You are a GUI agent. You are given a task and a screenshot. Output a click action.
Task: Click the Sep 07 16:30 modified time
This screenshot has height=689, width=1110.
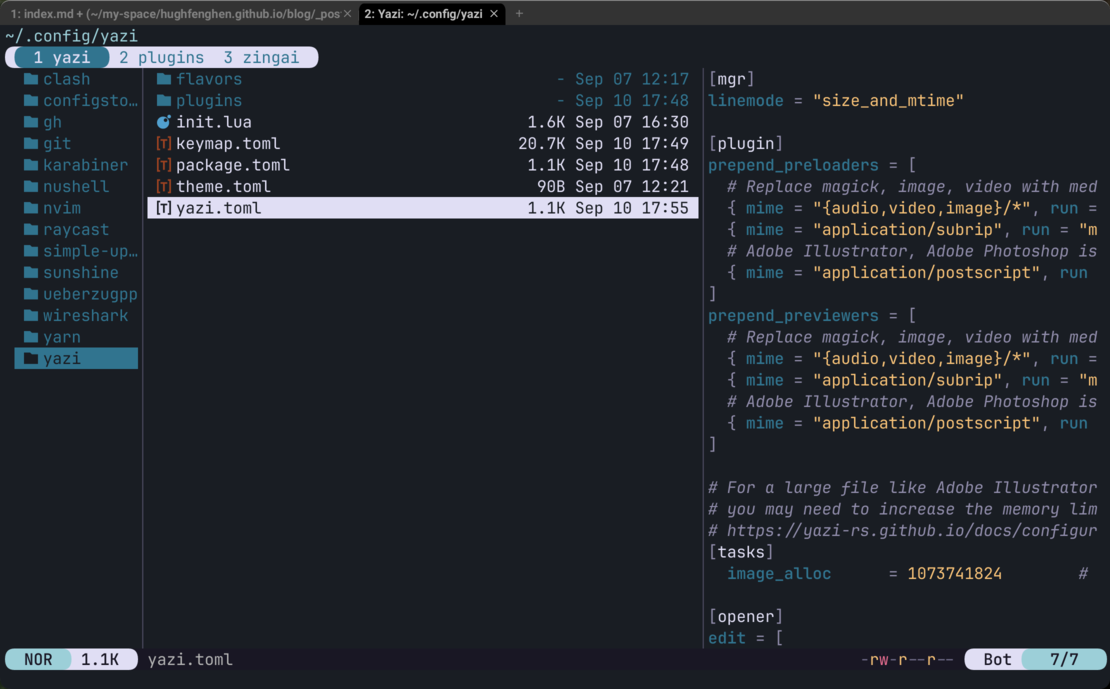coord(631,122)
